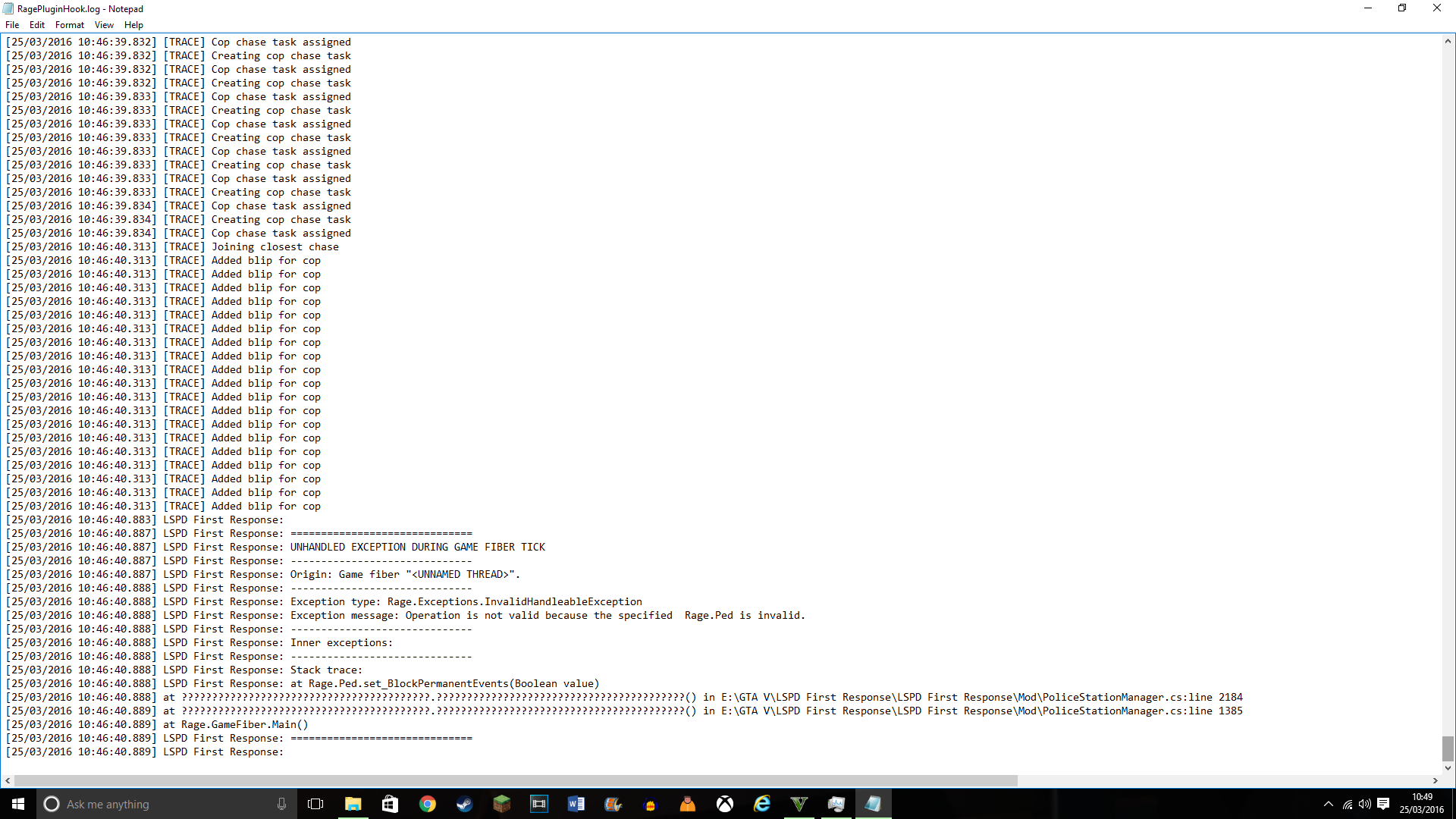This screenshot has width=1456, height=819.
Task: Open the File menu
Action: pos(12,25)
